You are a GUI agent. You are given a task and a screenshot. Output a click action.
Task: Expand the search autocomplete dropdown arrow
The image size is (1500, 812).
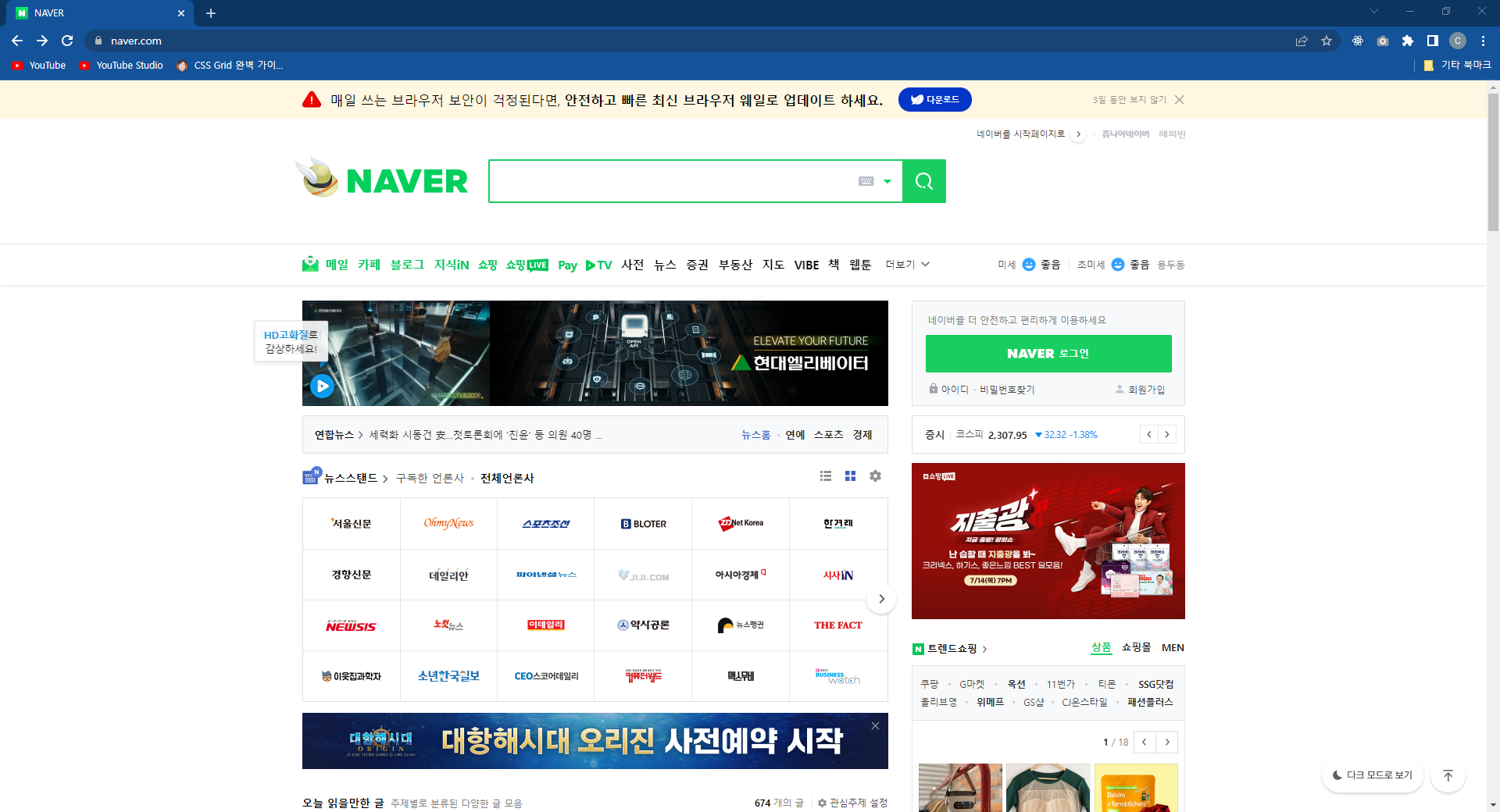[x=887, y=181]
